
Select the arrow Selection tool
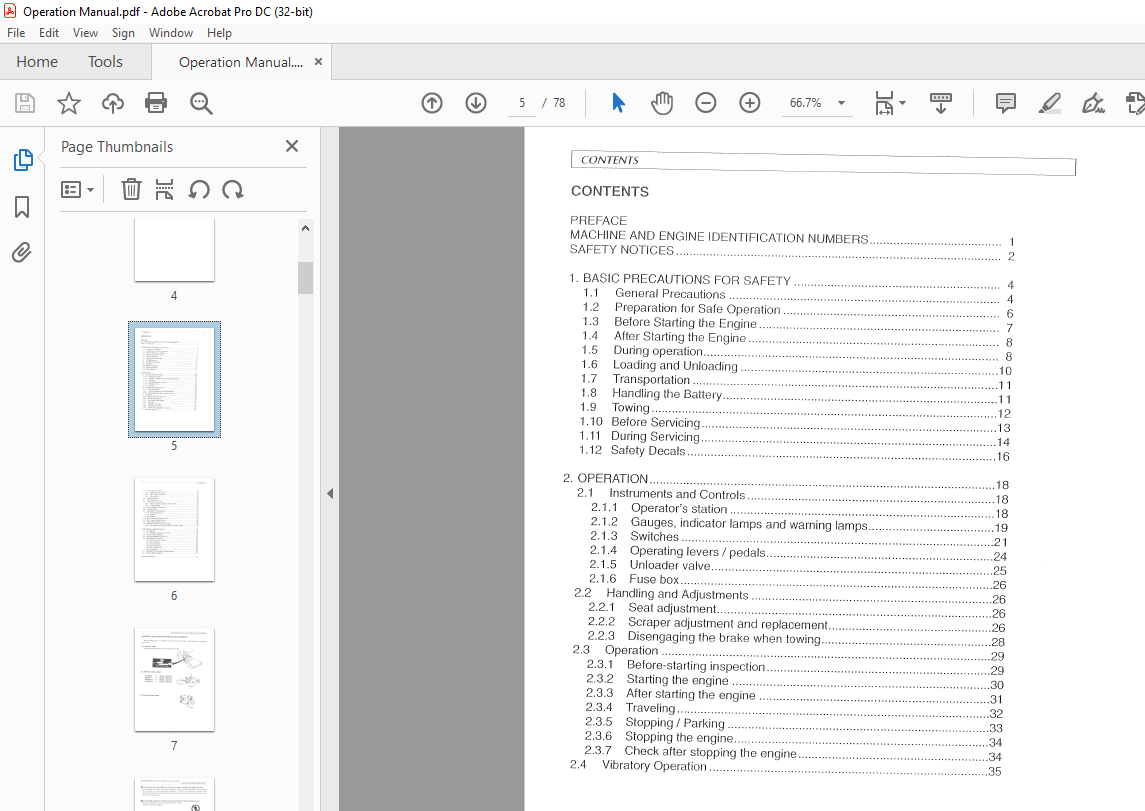(x=619, y=103)
